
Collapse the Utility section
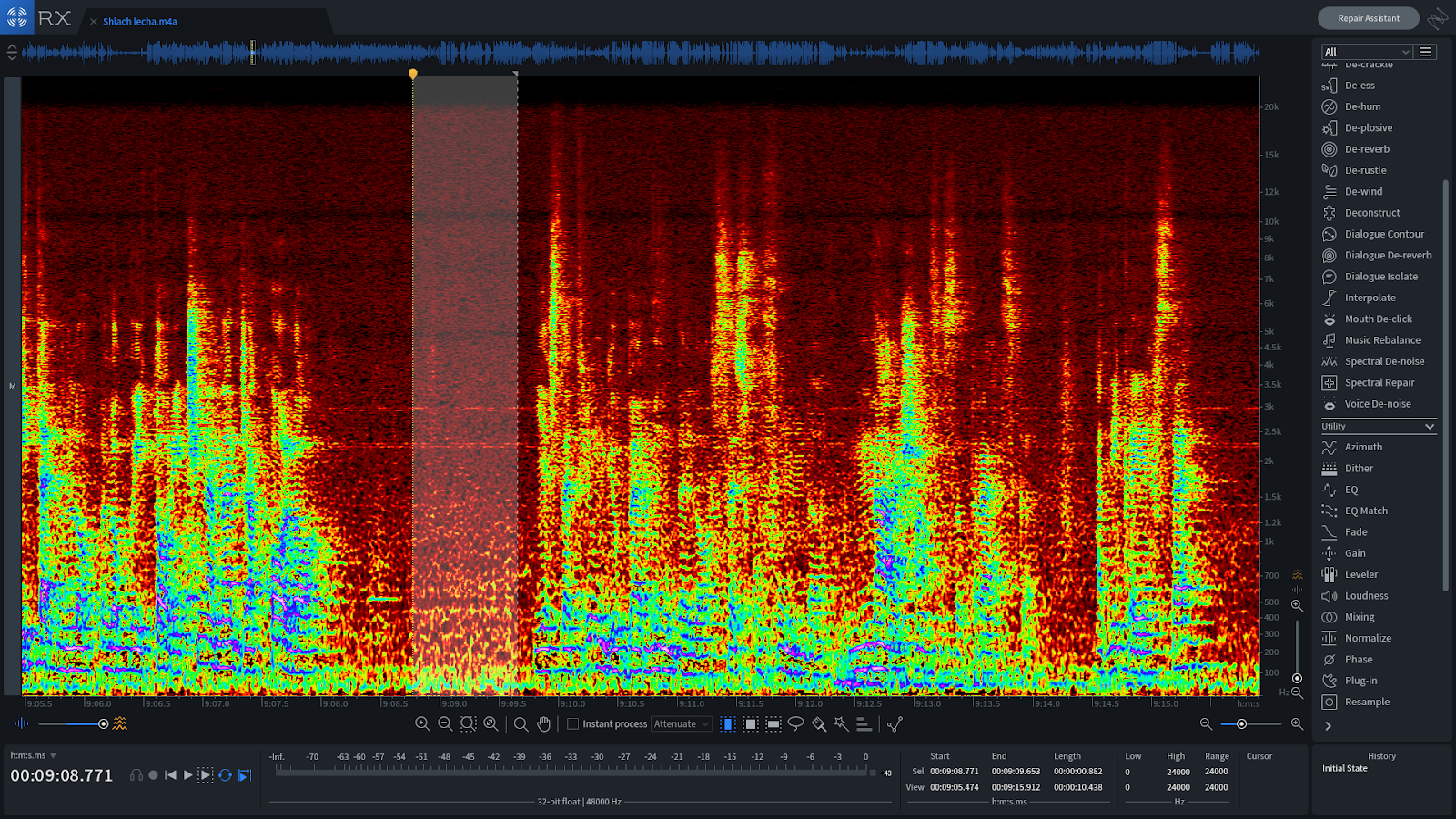[1429, 426]
